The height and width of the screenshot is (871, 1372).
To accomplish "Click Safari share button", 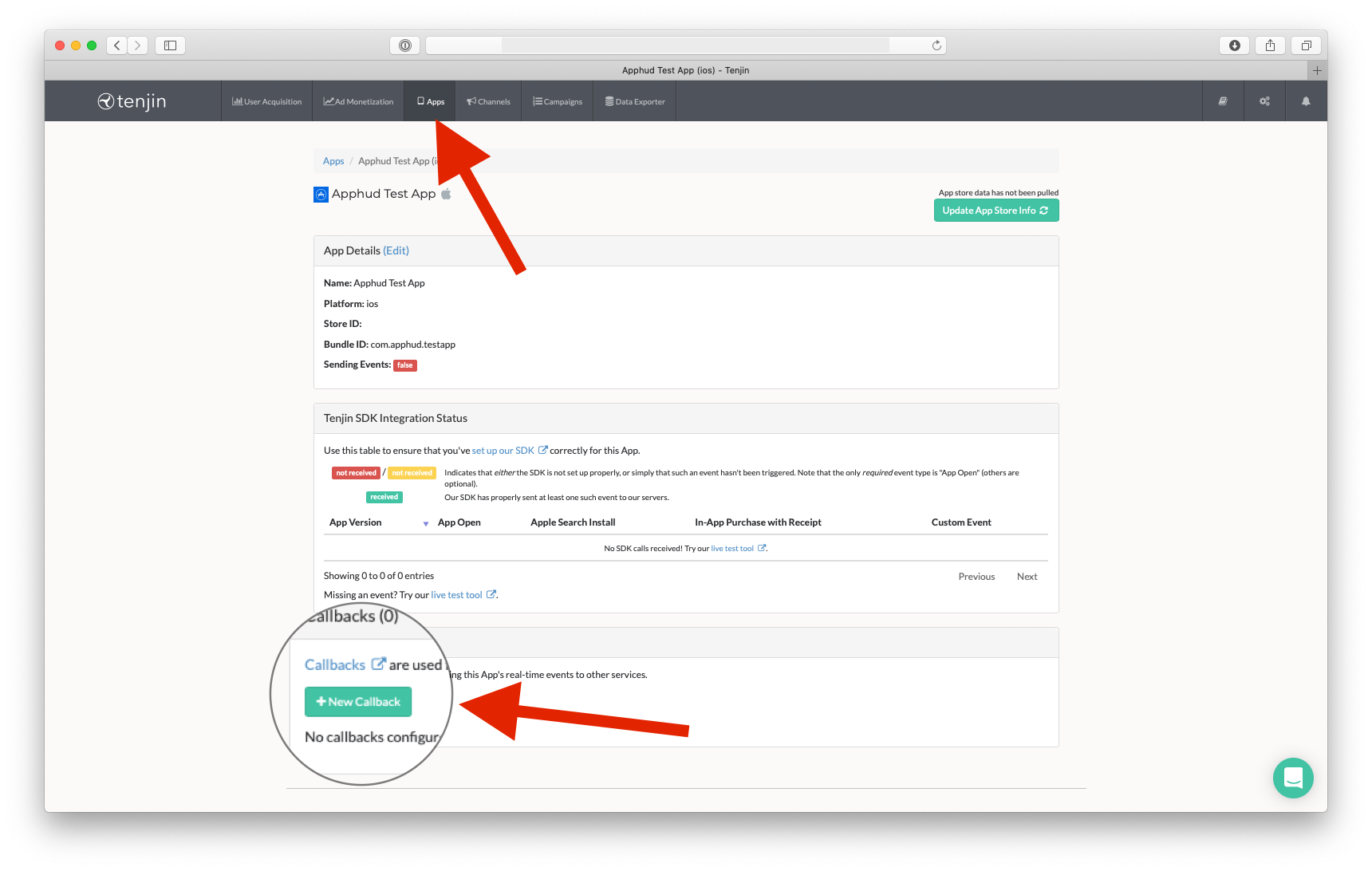I will coord(1270,45).
